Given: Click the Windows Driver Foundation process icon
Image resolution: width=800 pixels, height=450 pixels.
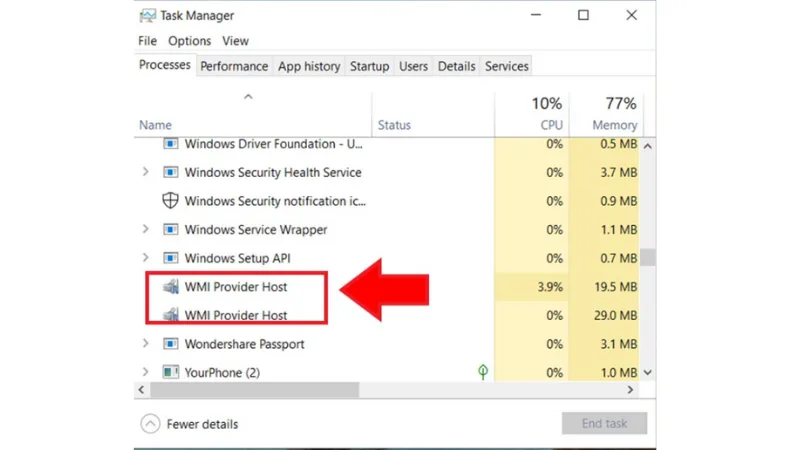Looking at the screenshot, I should (x=170, y=144).
